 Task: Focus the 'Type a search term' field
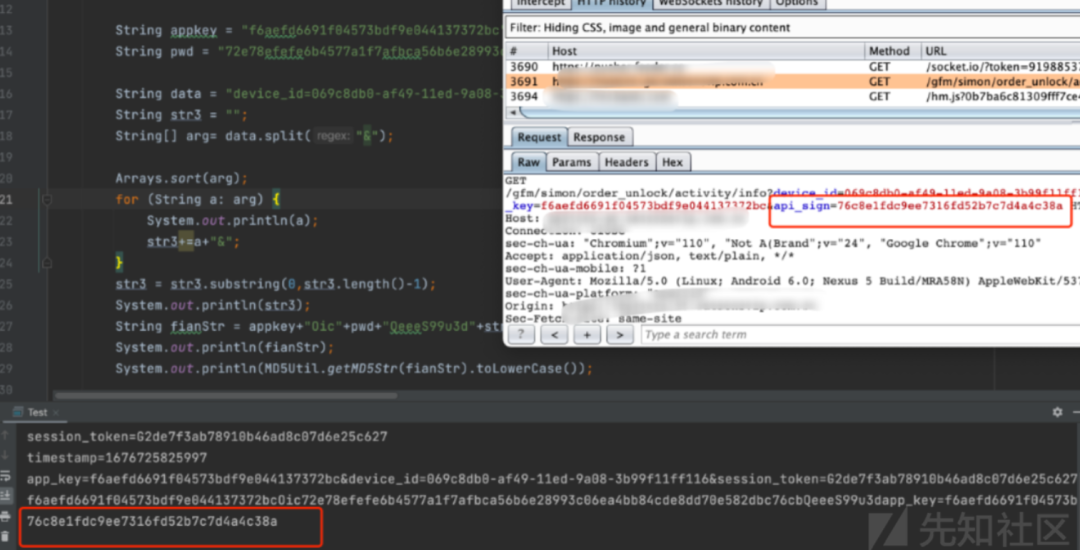[860, 335]
